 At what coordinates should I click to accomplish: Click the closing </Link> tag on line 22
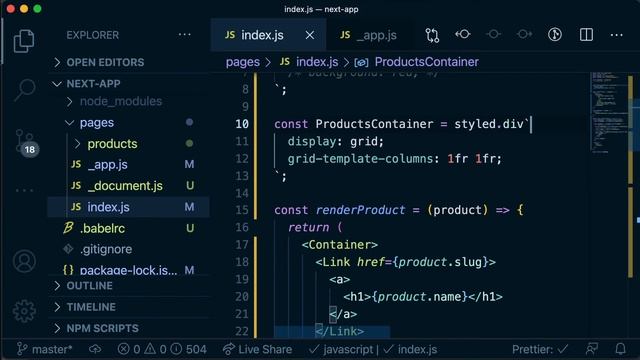pyautogui.click(x=339, y=331)
